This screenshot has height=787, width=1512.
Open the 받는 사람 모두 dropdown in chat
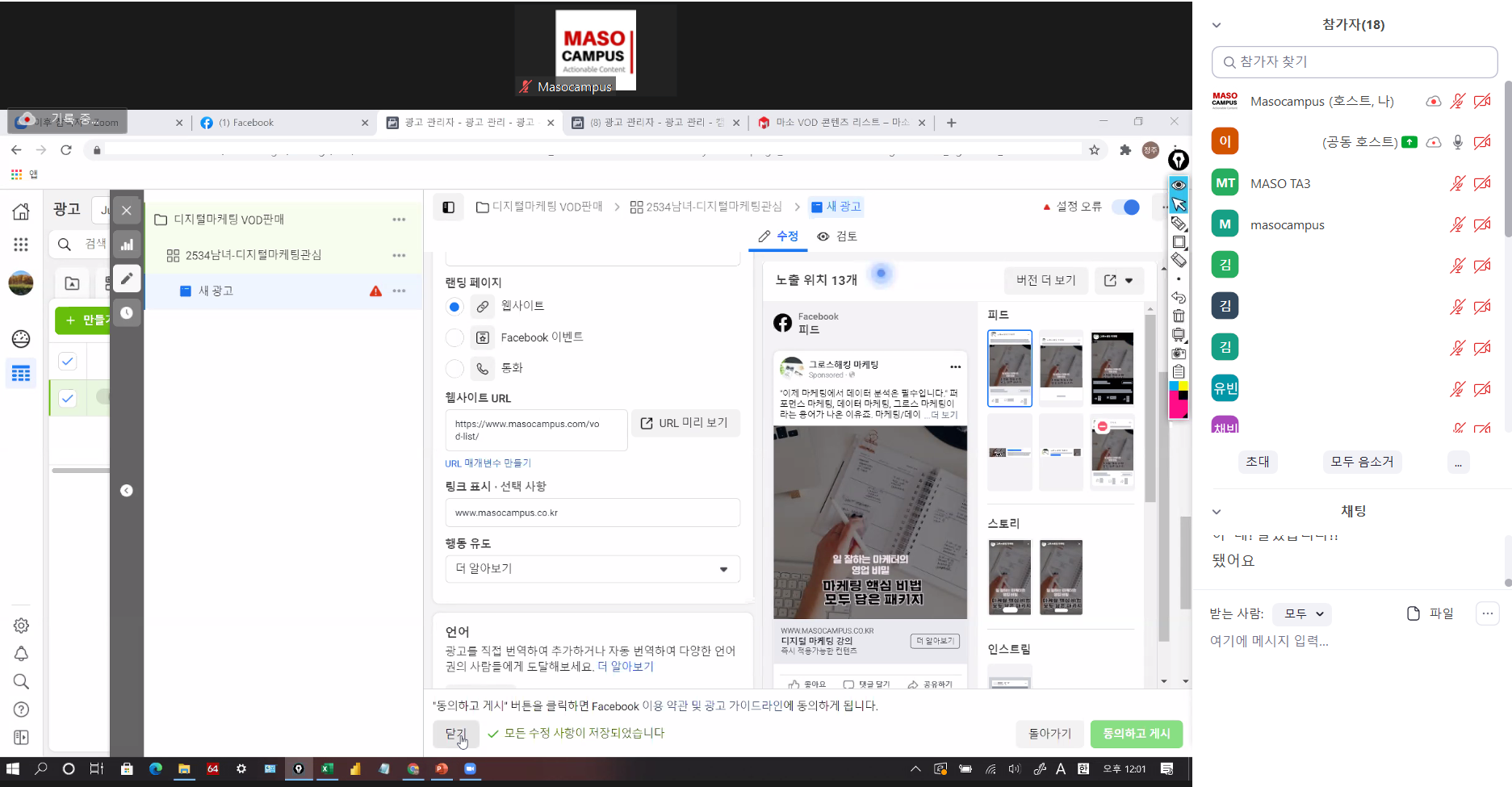tap(1303, 614)
